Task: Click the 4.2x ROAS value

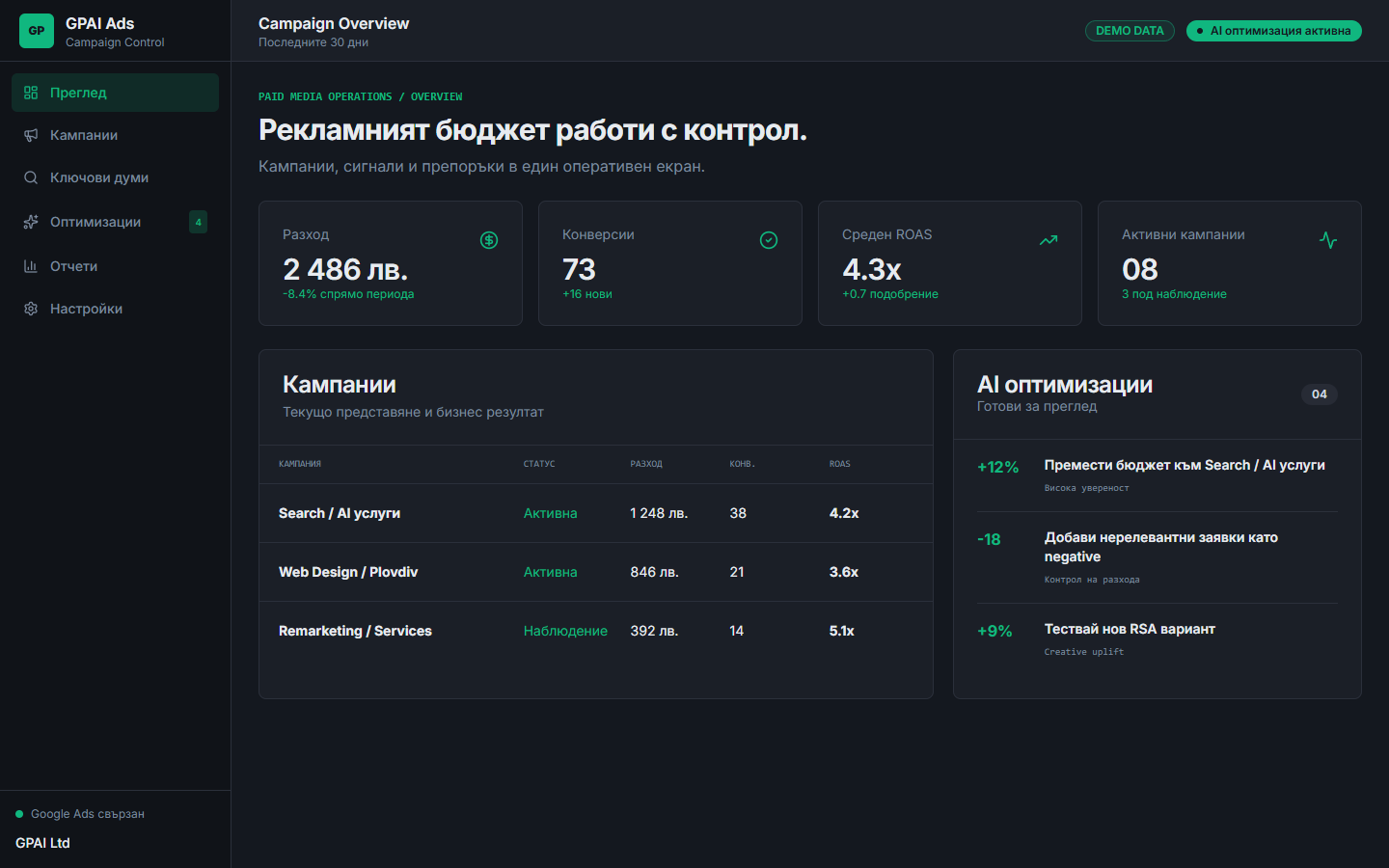Action: tap(844, 513)
